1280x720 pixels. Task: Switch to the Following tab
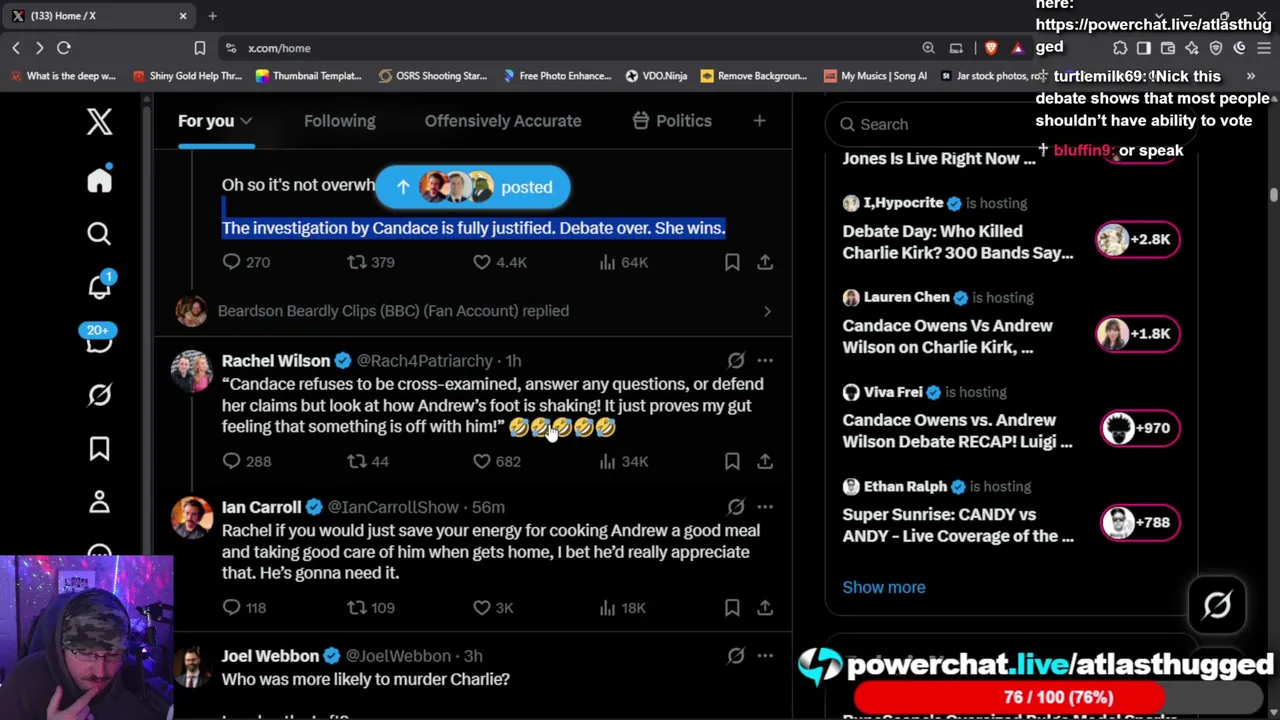(340, 121)
